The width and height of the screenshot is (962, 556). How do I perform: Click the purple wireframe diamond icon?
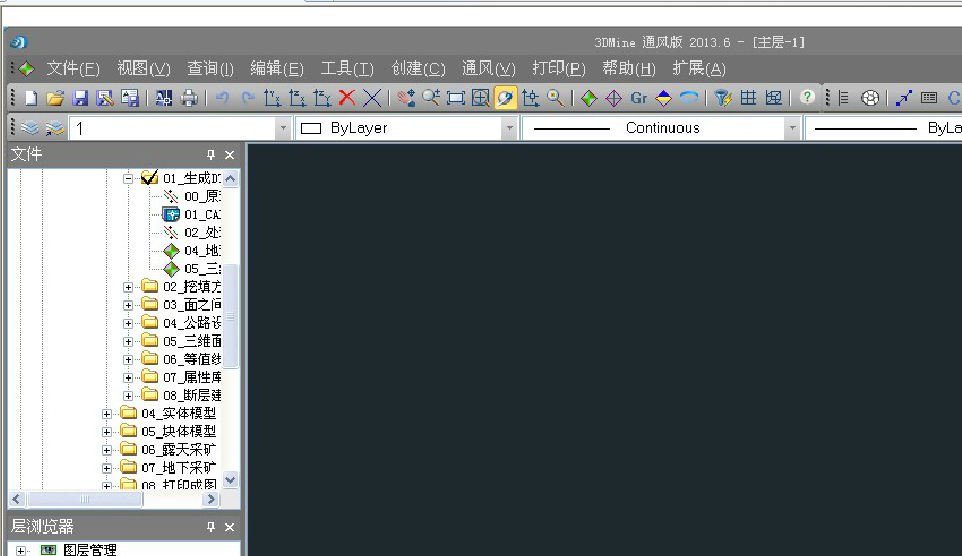point(614,98)
